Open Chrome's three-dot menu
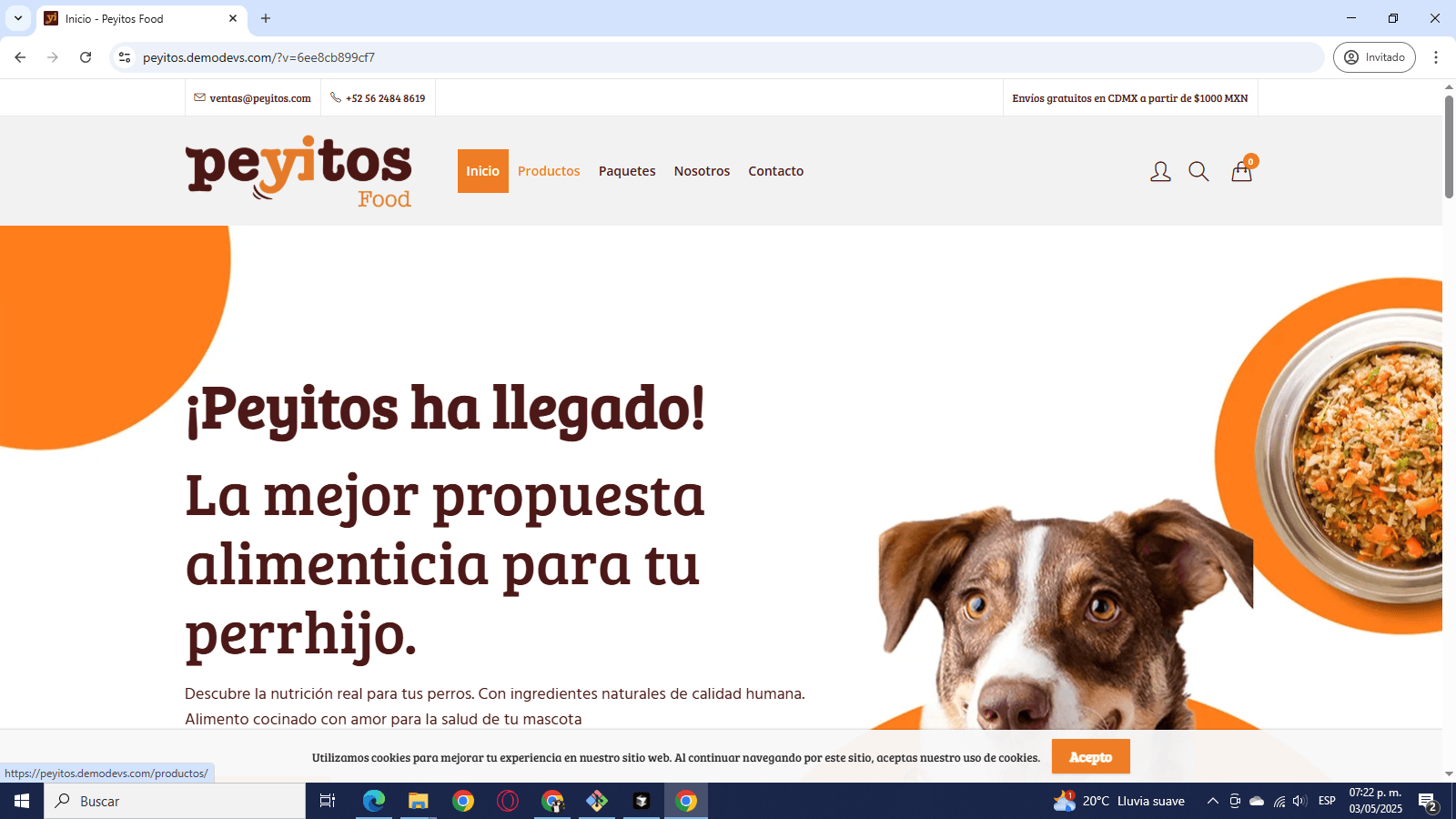Screen dimensions: 1456x819 1438,57
